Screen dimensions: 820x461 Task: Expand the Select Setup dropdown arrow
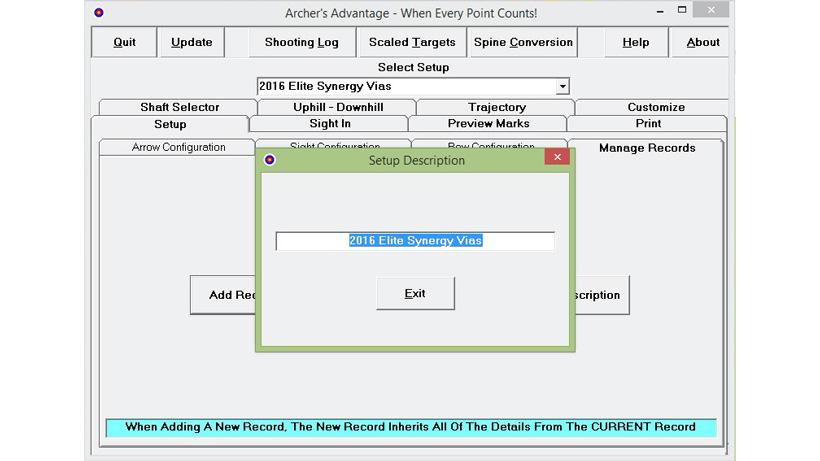pos(562,86)
